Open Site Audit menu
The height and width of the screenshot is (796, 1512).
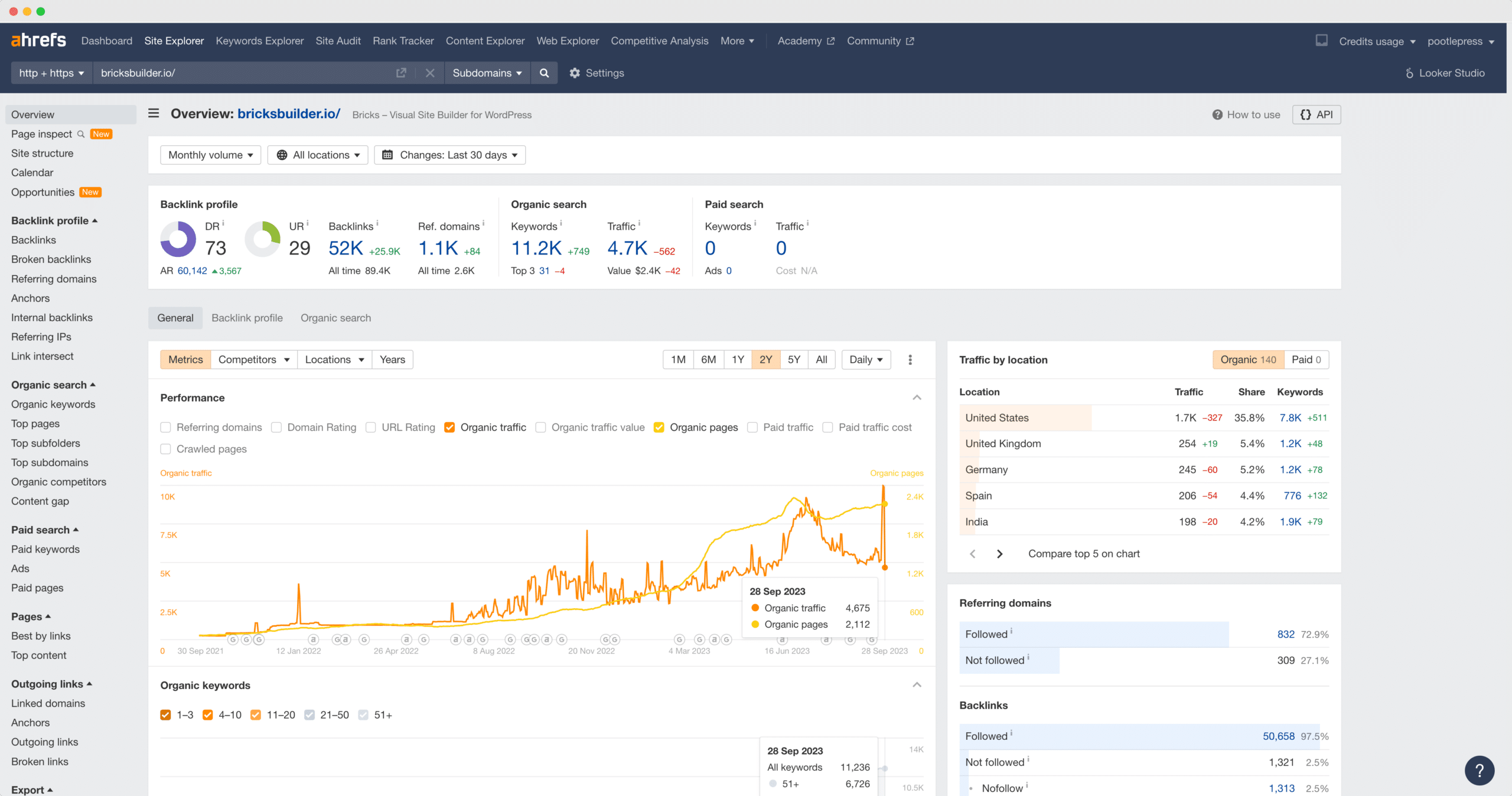point(338,41)
